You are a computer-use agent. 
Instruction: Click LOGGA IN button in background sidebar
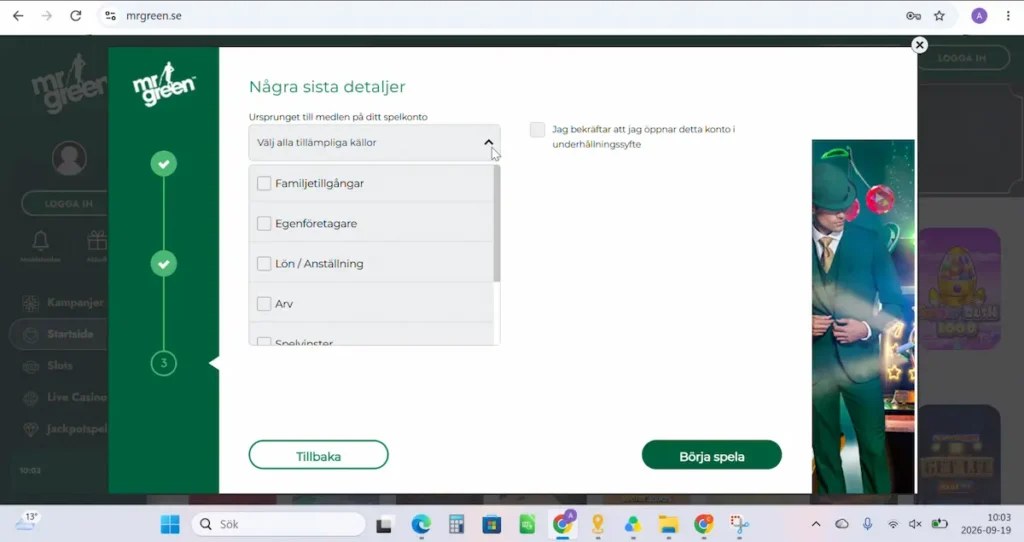click(x=65, y=204)
